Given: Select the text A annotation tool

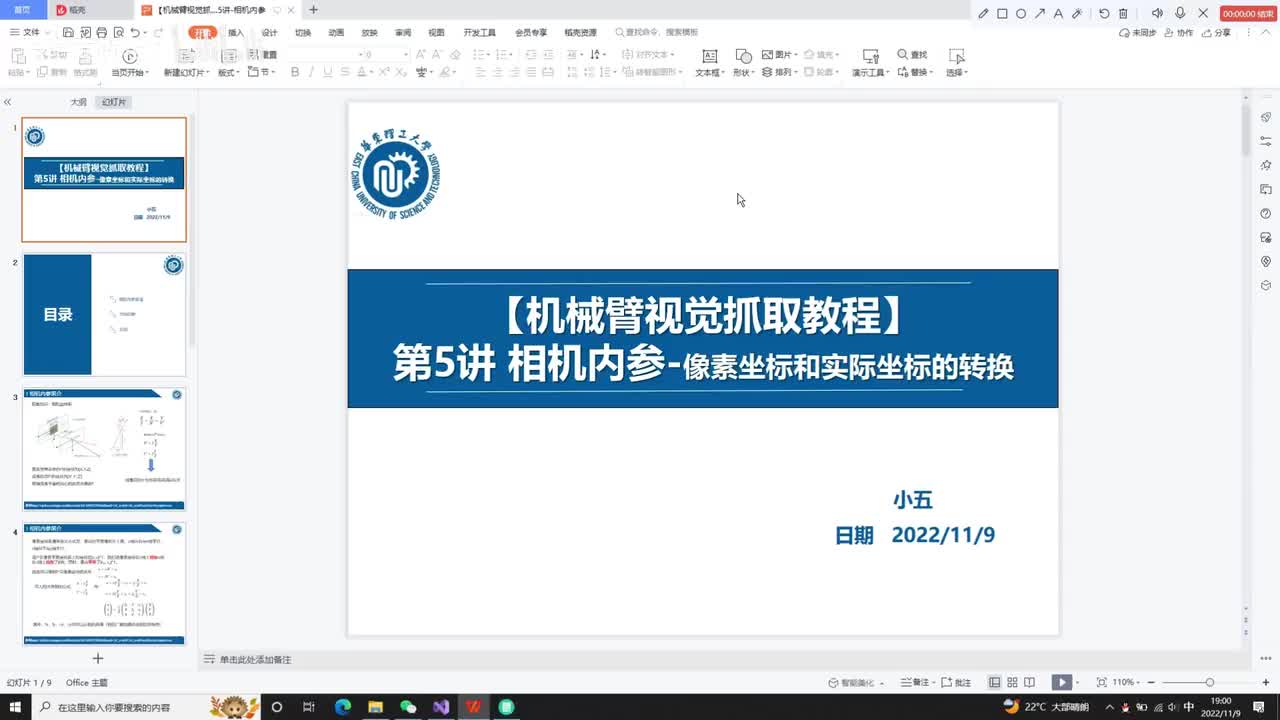Looking at the screenshot, I should [x=1059, y=14].
